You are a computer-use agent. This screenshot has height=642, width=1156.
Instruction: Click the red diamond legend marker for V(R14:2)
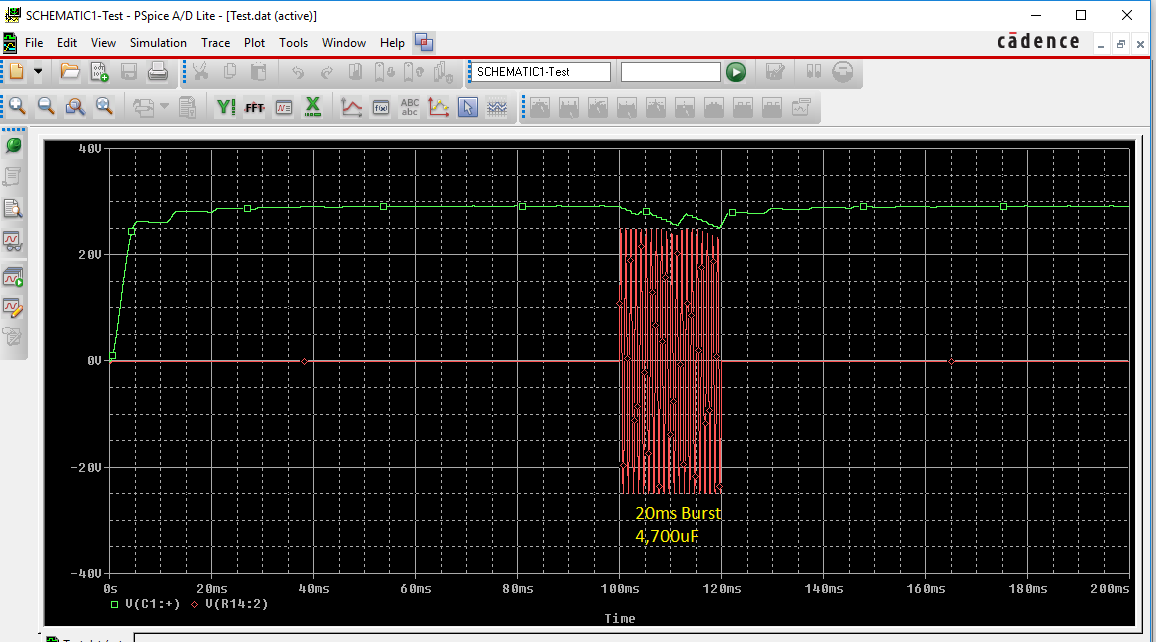pyautogui.click(x=195, y=604)
